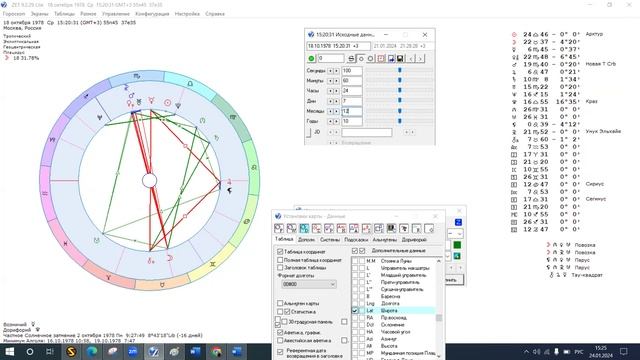Select 'Часовой угол' row in list
Viewport: 640px width, 360px height.
pos(395,332)
